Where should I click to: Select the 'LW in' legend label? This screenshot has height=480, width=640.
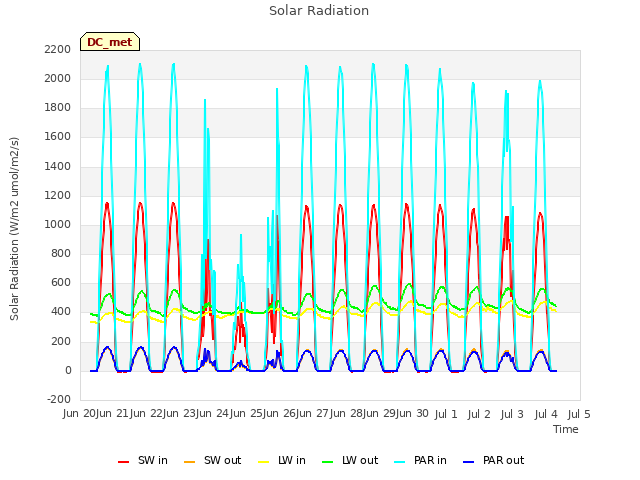(291, 460)
